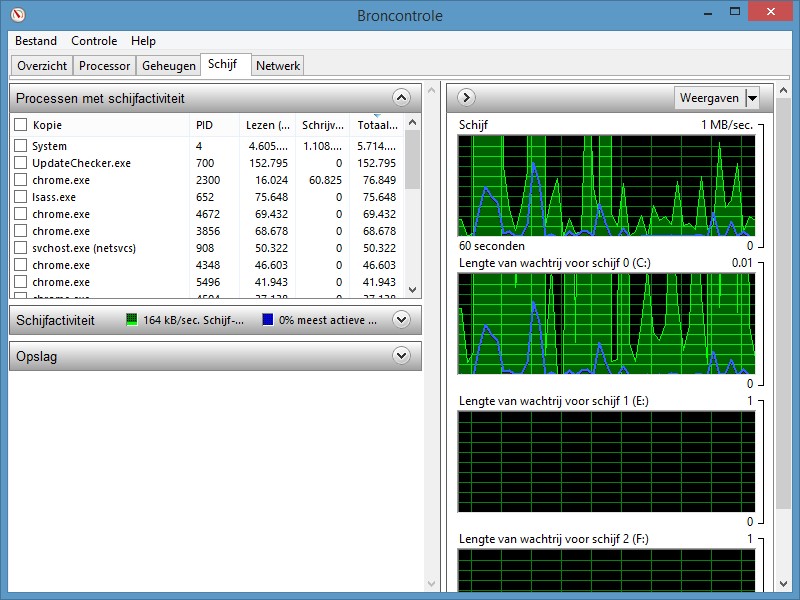Open the Bestand menu
This screenshot has height=600, width=800.
pos(36,41)
